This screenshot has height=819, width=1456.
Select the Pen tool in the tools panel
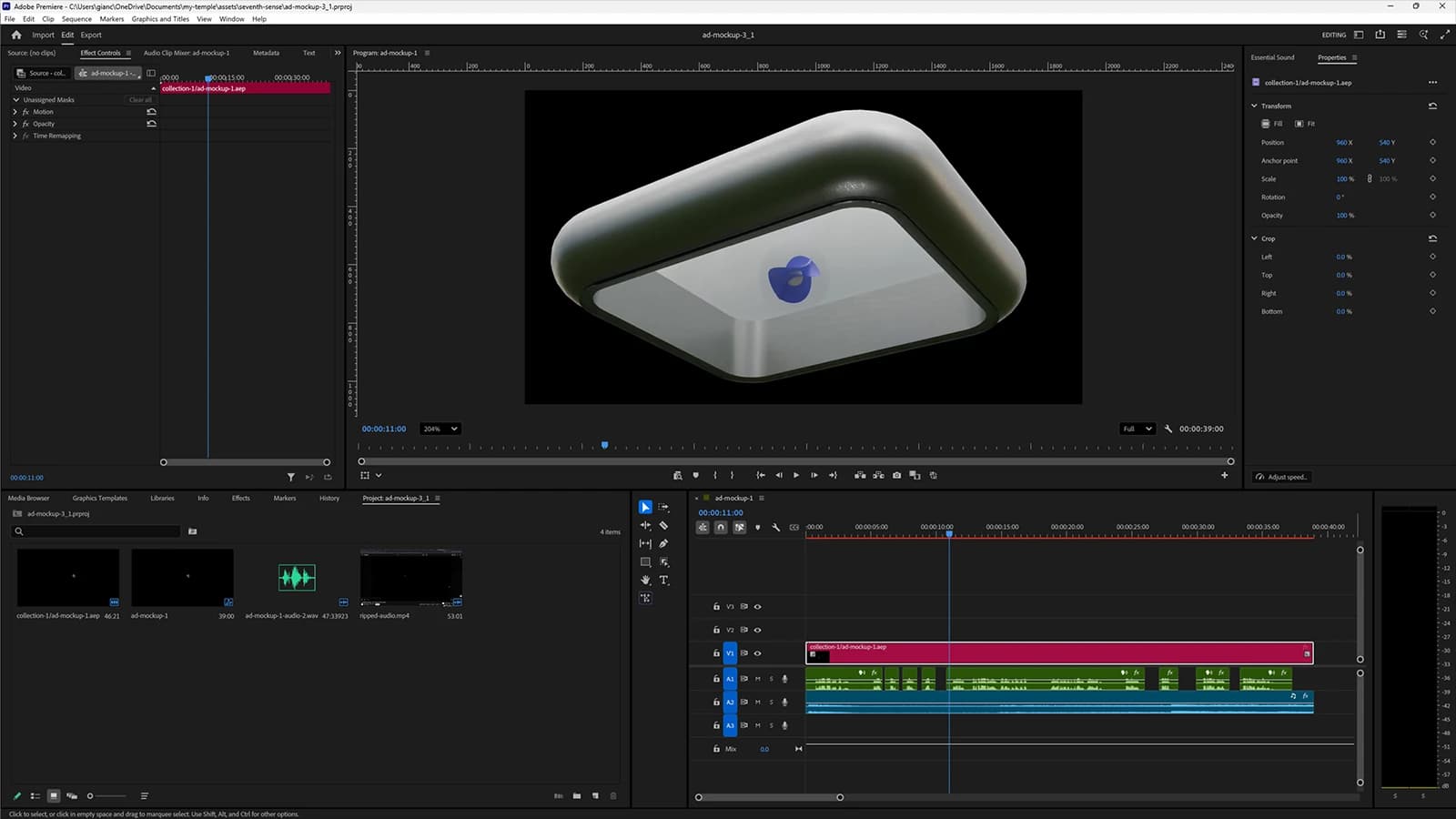663,543
